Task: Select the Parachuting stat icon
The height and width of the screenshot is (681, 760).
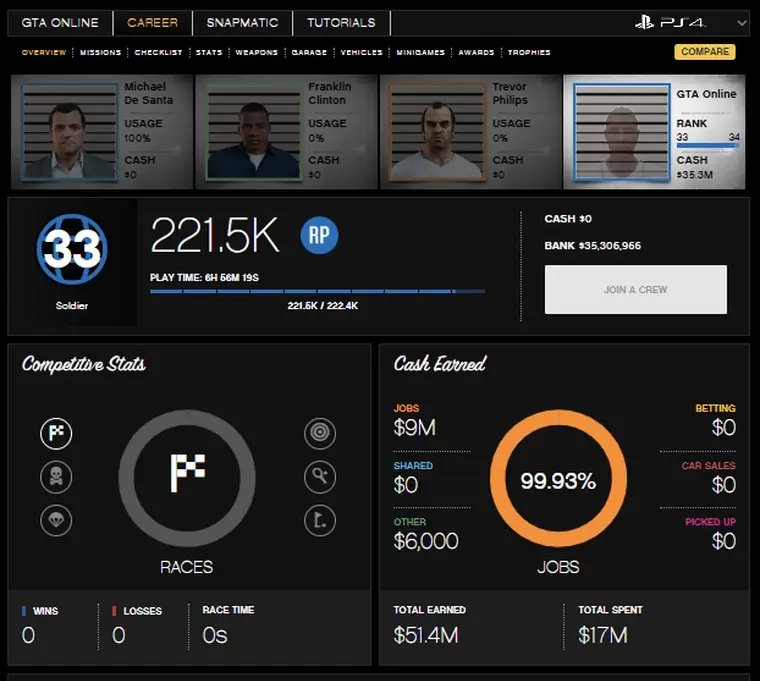Action: (56, 521)
